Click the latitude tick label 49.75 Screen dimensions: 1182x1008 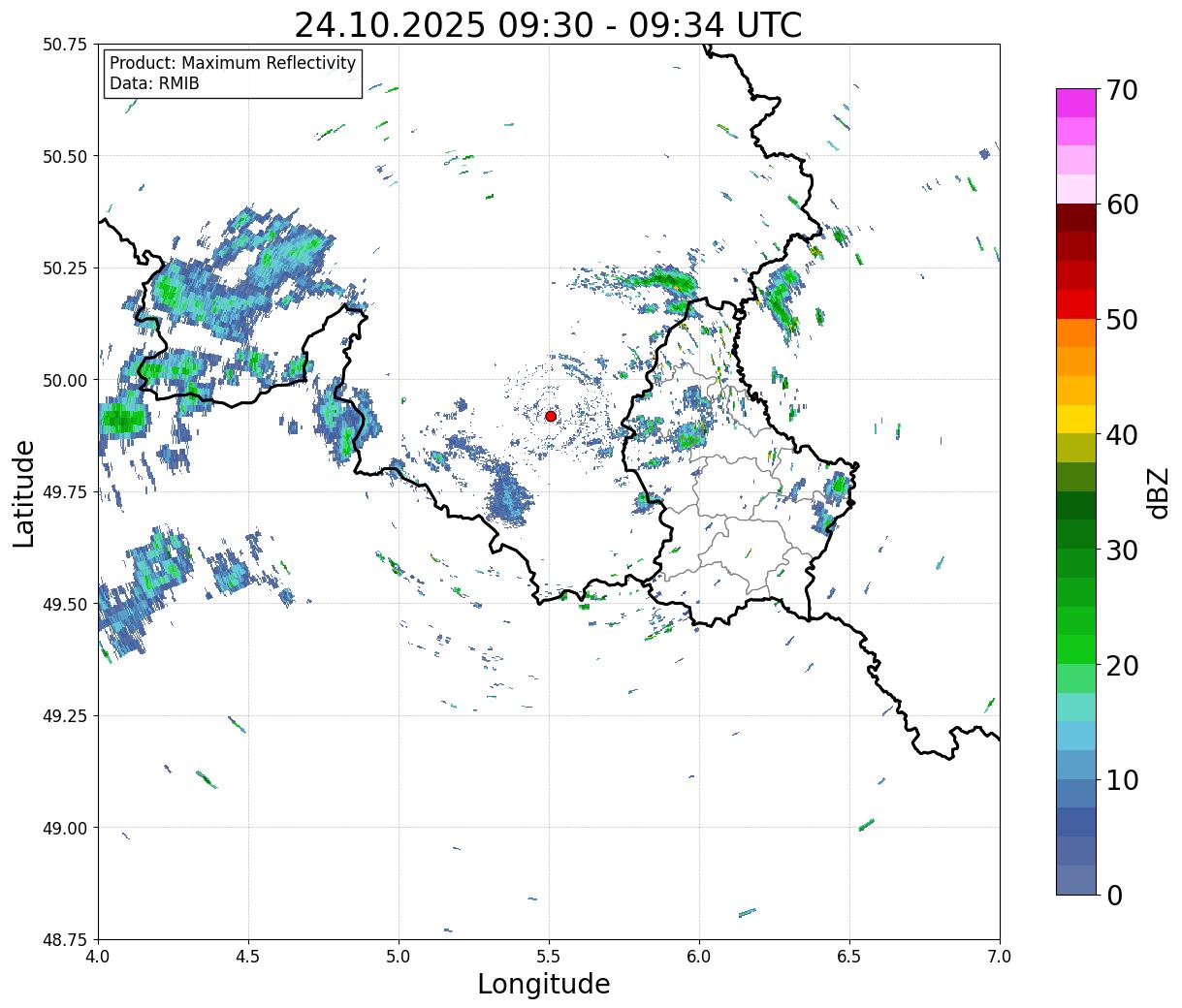pyautogui.click(x=65, y=492)
